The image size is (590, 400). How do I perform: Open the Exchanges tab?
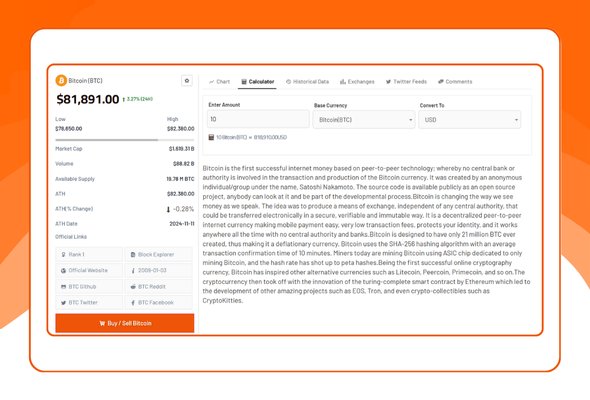[357, 82]
